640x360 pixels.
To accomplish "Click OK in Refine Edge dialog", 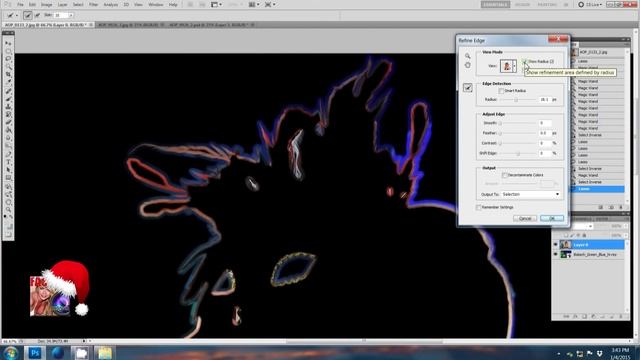I will point(552,219).
